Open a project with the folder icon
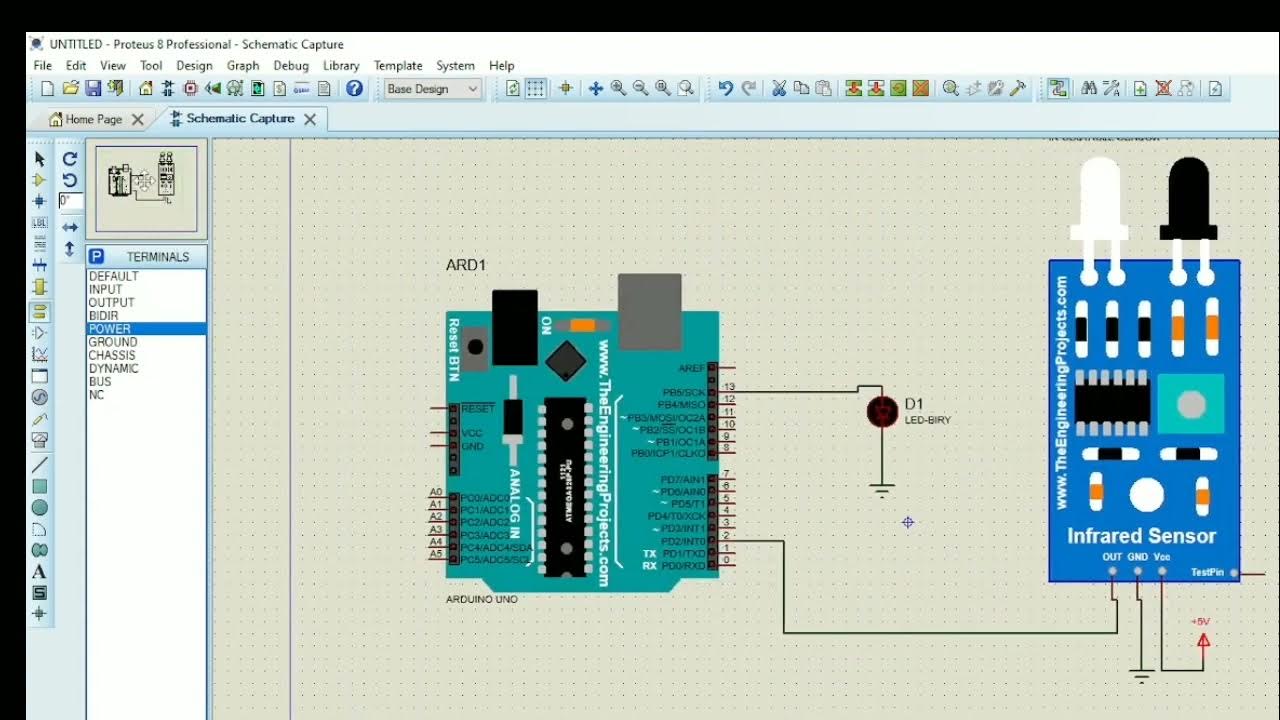1280x720 pixels. pos(70,89)
